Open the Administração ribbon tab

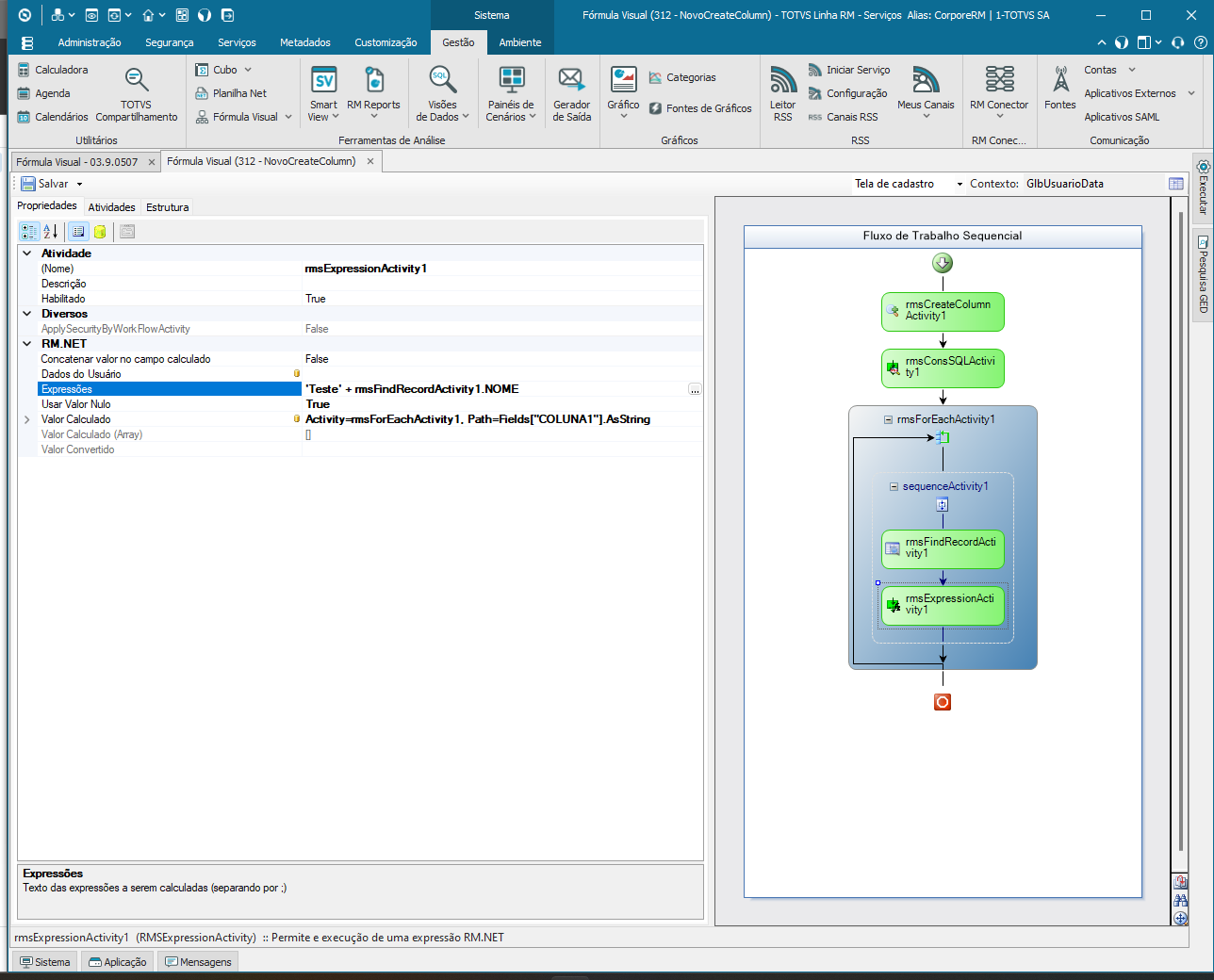tap(90, 42)
